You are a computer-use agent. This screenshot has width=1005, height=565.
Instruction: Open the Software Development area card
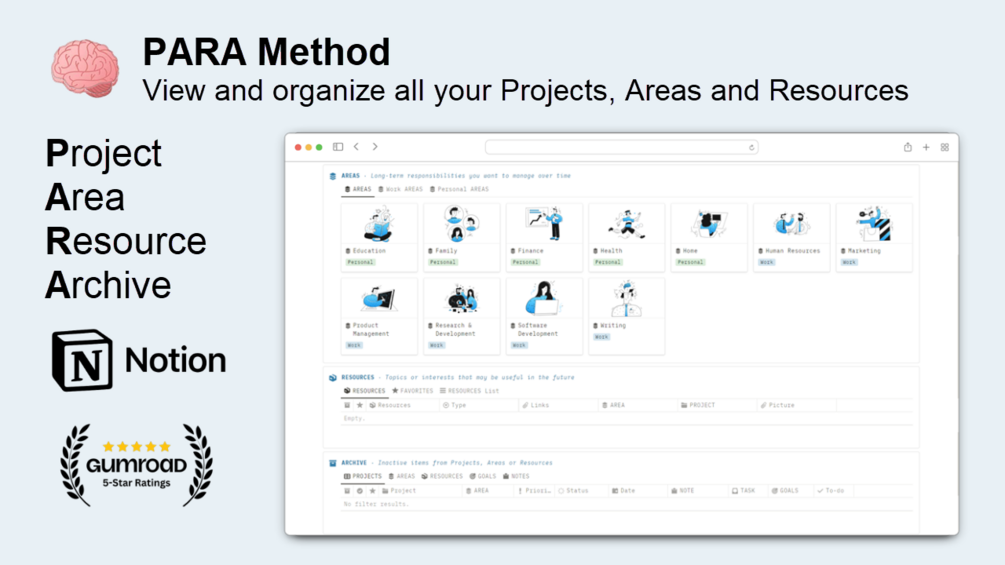pos(544,316)
